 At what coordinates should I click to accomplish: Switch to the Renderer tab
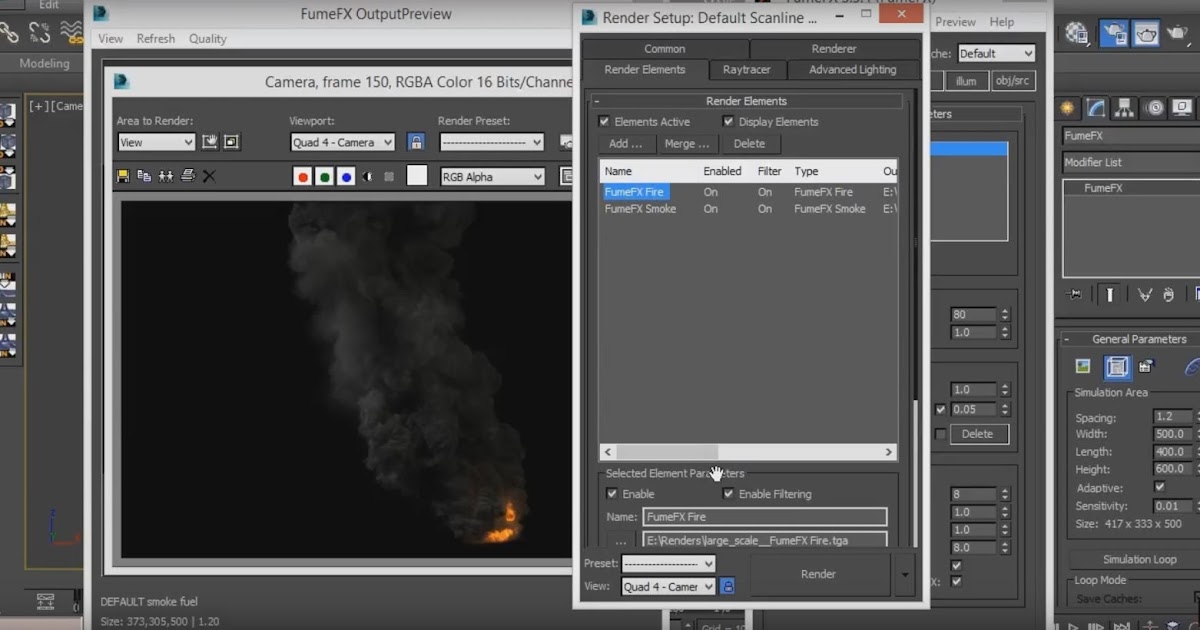(x=834, y=48)
